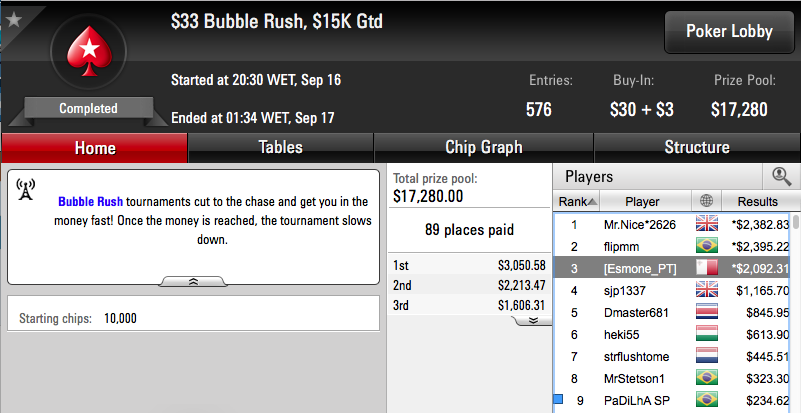Select player sjp1337 row
The width and height of the screenshot is (801, 413).
[673, 291]
